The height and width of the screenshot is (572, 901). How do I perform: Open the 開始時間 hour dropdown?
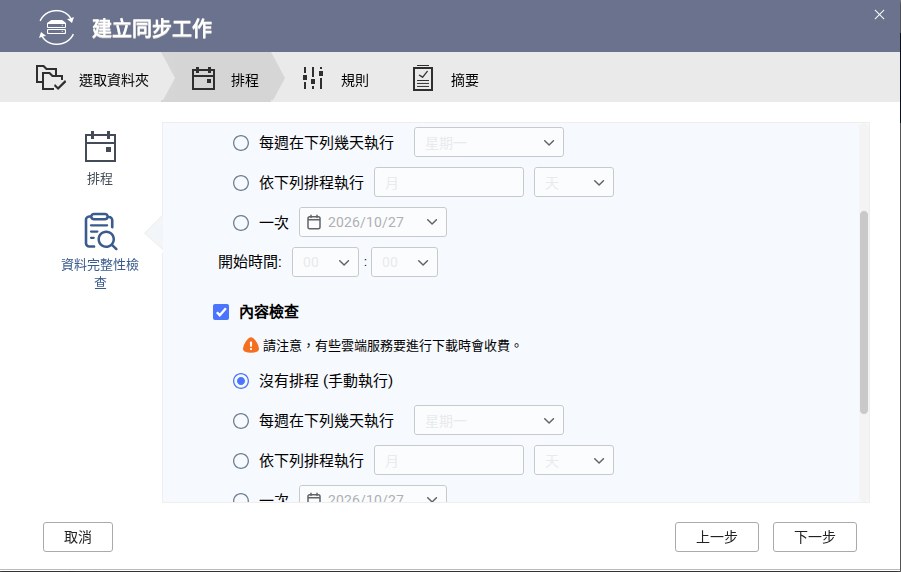point(325,262)
